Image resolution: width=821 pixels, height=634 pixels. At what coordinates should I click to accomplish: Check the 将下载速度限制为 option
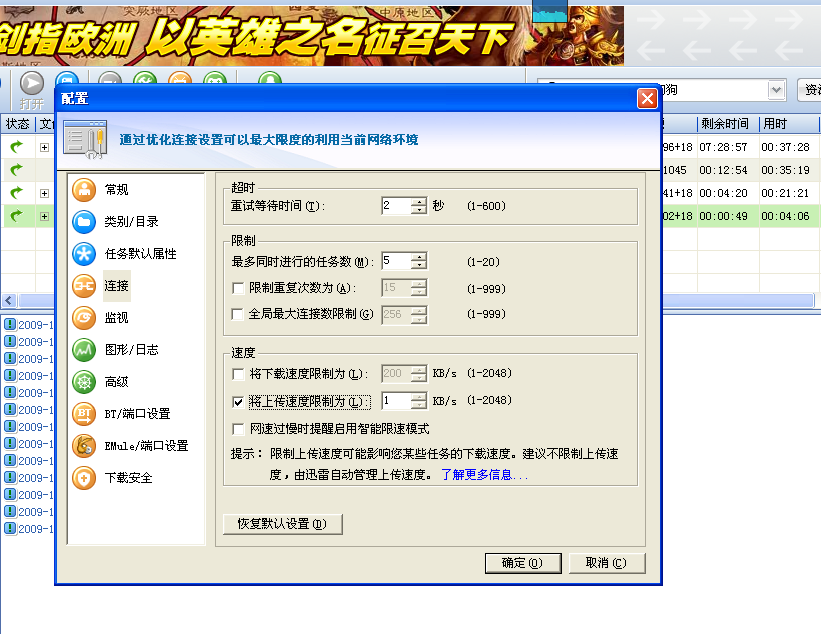pyautogui.click(x=238, y=375)
